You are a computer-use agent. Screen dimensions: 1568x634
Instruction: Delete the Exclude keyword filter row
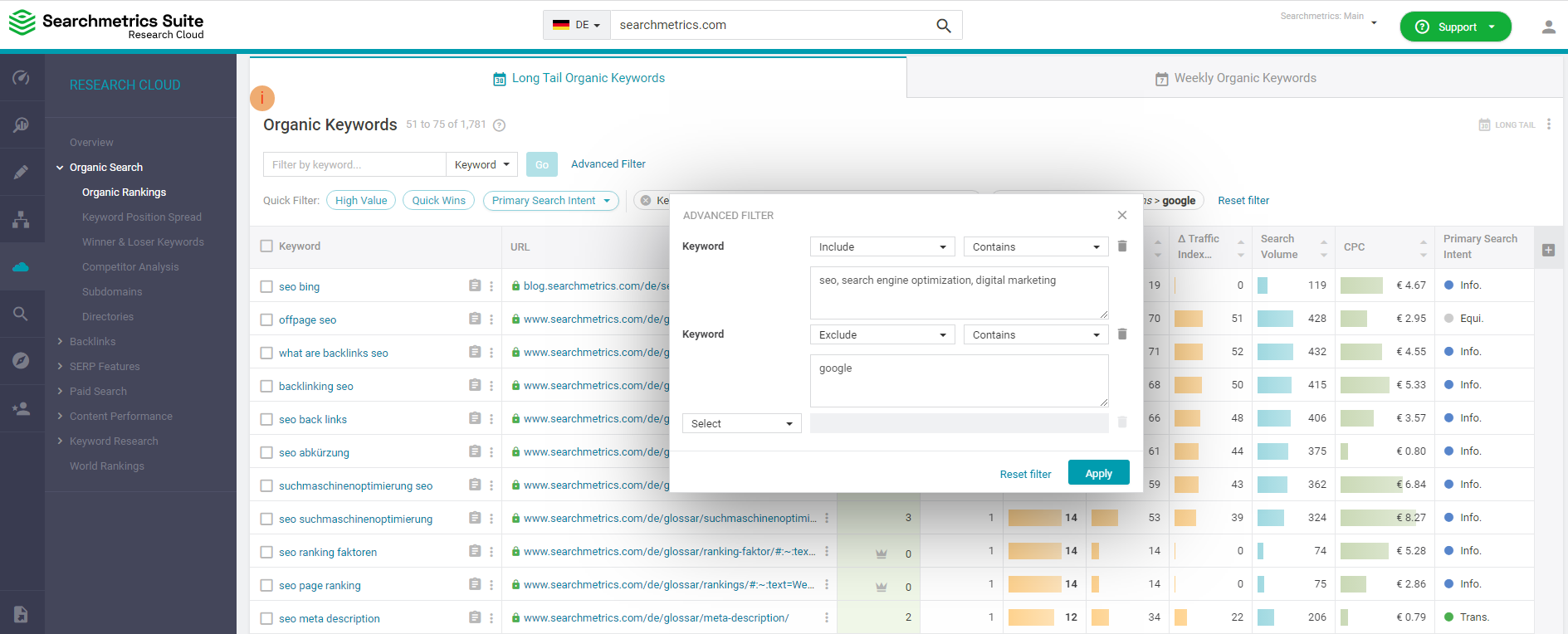coord(1122,334)
